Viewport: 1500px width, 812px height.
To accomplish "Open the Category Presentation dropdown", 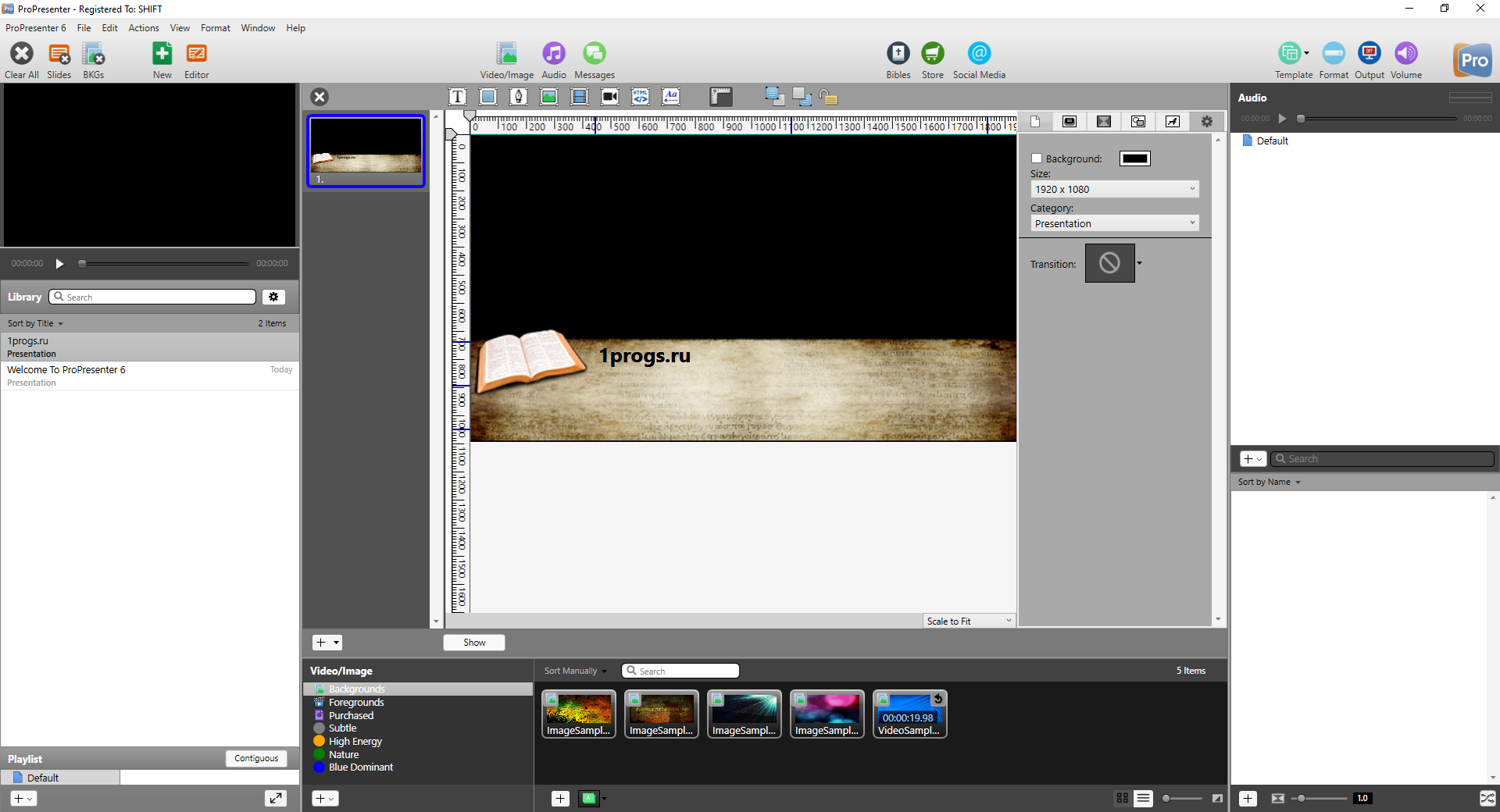I will coord(1114,223).
